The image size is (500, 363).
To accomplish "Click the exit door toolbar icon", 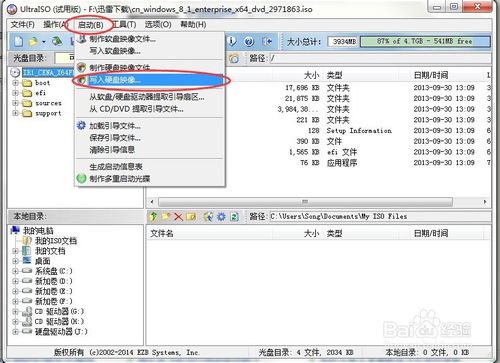I will point(267,42).
